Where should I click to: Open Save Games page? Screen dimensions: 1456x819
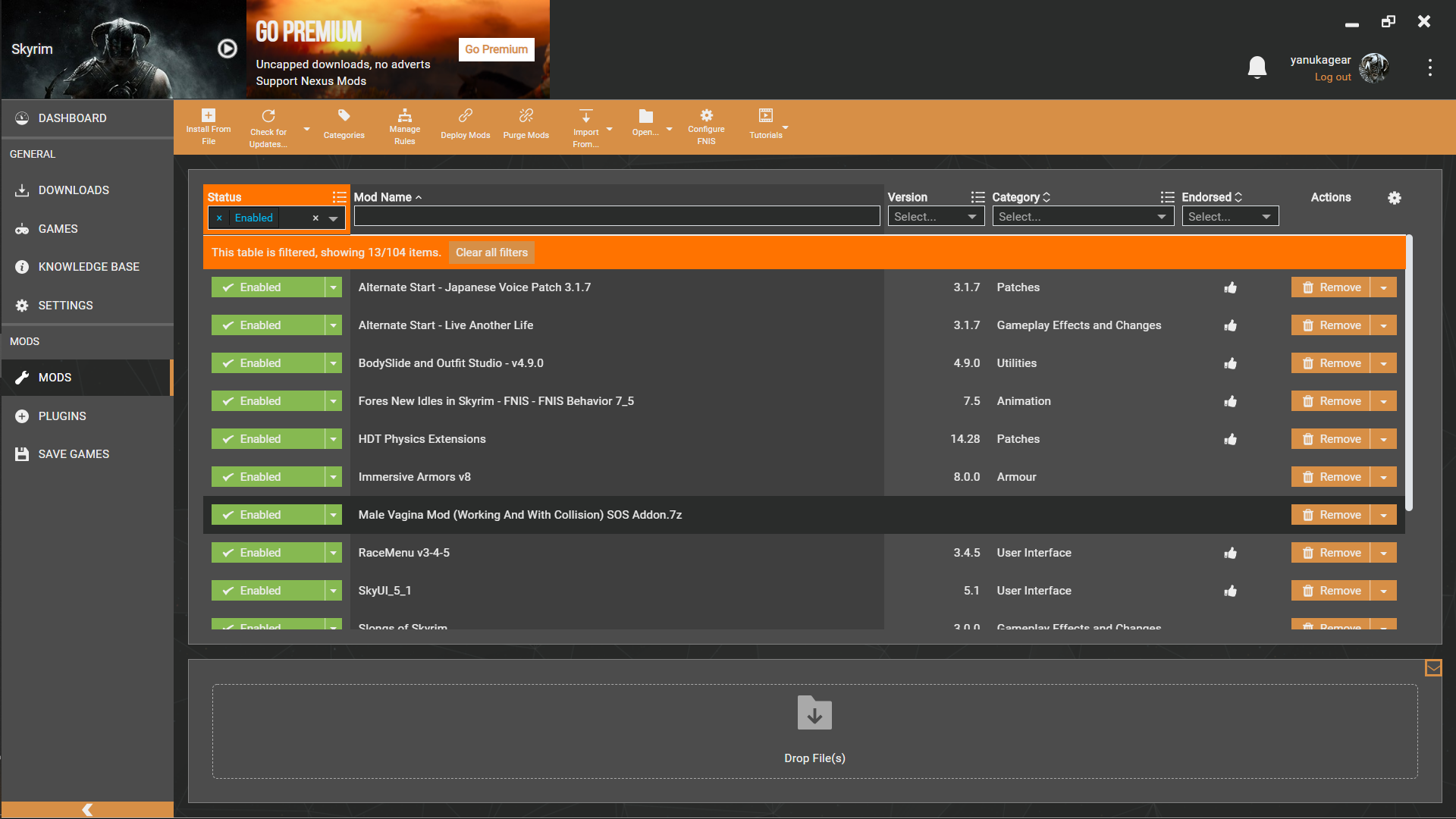(87, 454)
